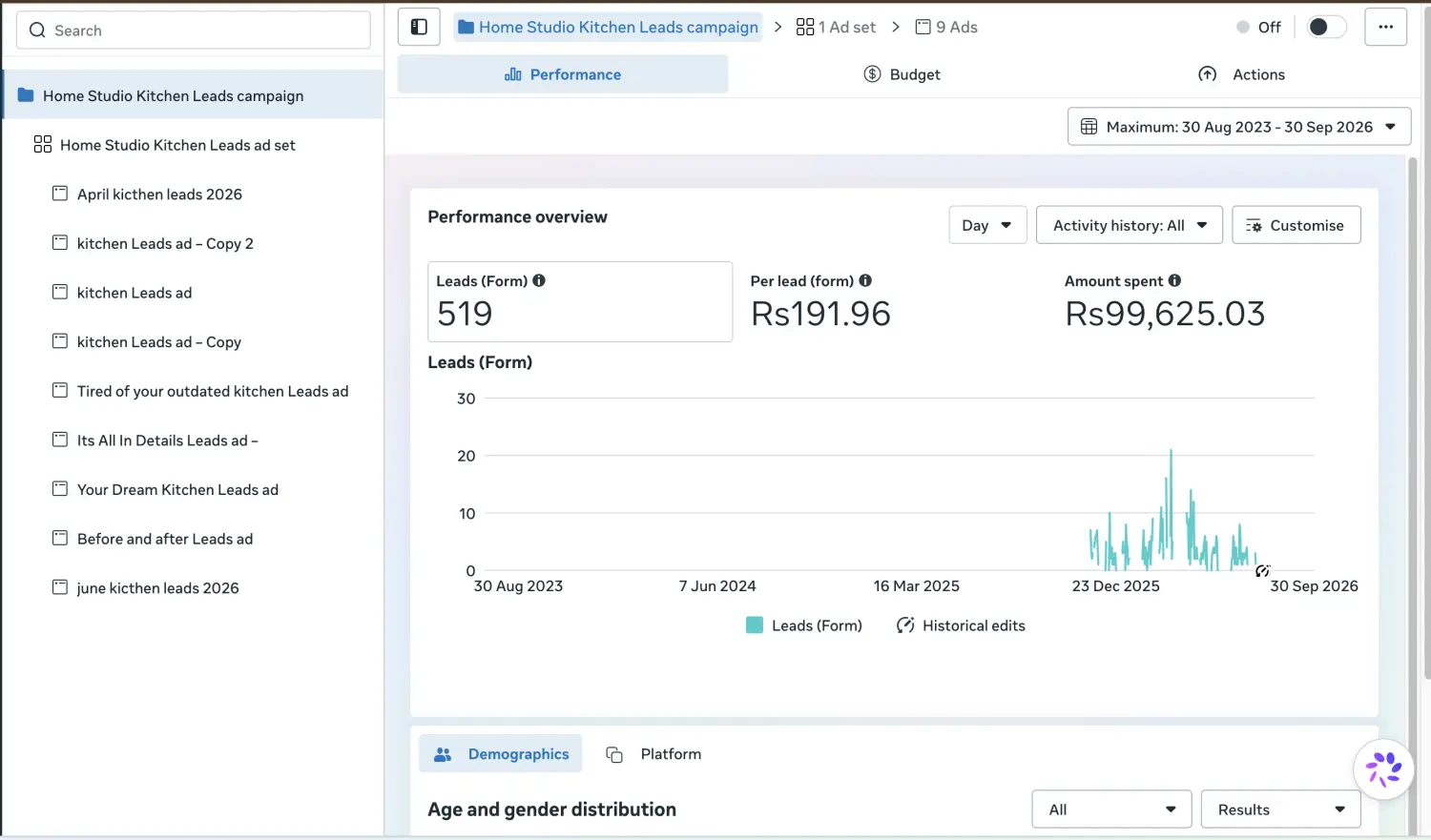Click ad icon beside Before and after Leads ad
The image size is (1431, 840).
[59, 538]
